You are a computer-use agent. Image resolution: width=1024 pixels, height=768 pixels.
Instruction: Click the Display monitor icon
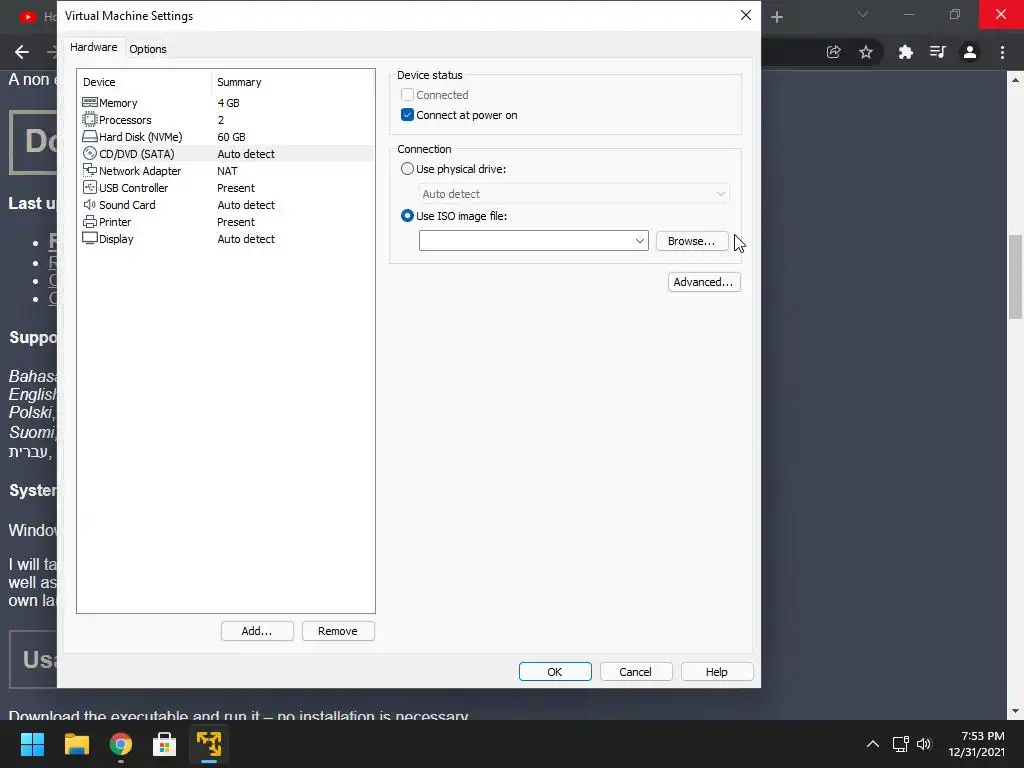click(x=90, y=238)
